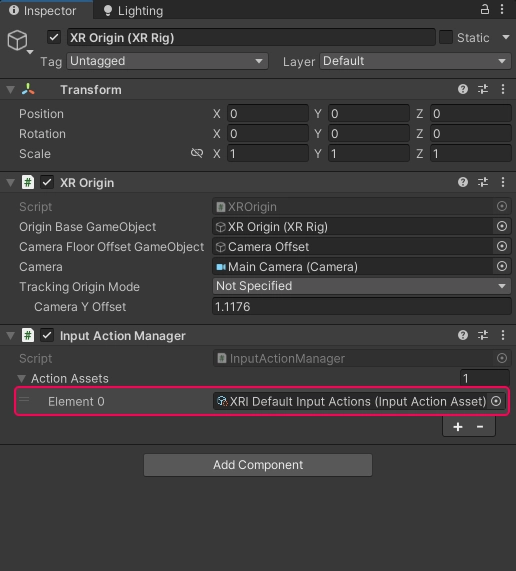Collapse the XR Origin component foldout
This screenshot has height=571, width=516.
point(11,182)
